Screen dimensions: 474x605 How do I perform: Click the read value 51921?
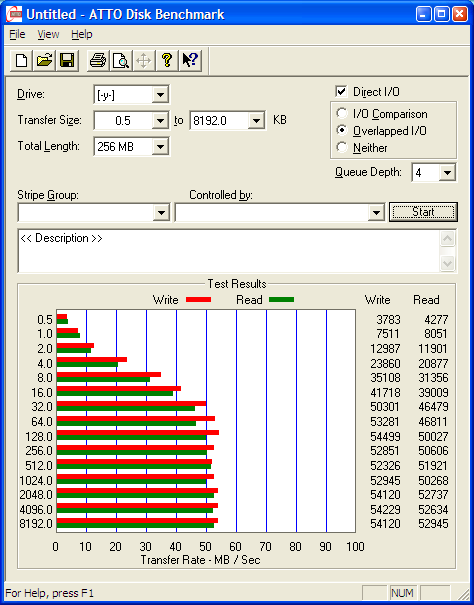(433, 466)
